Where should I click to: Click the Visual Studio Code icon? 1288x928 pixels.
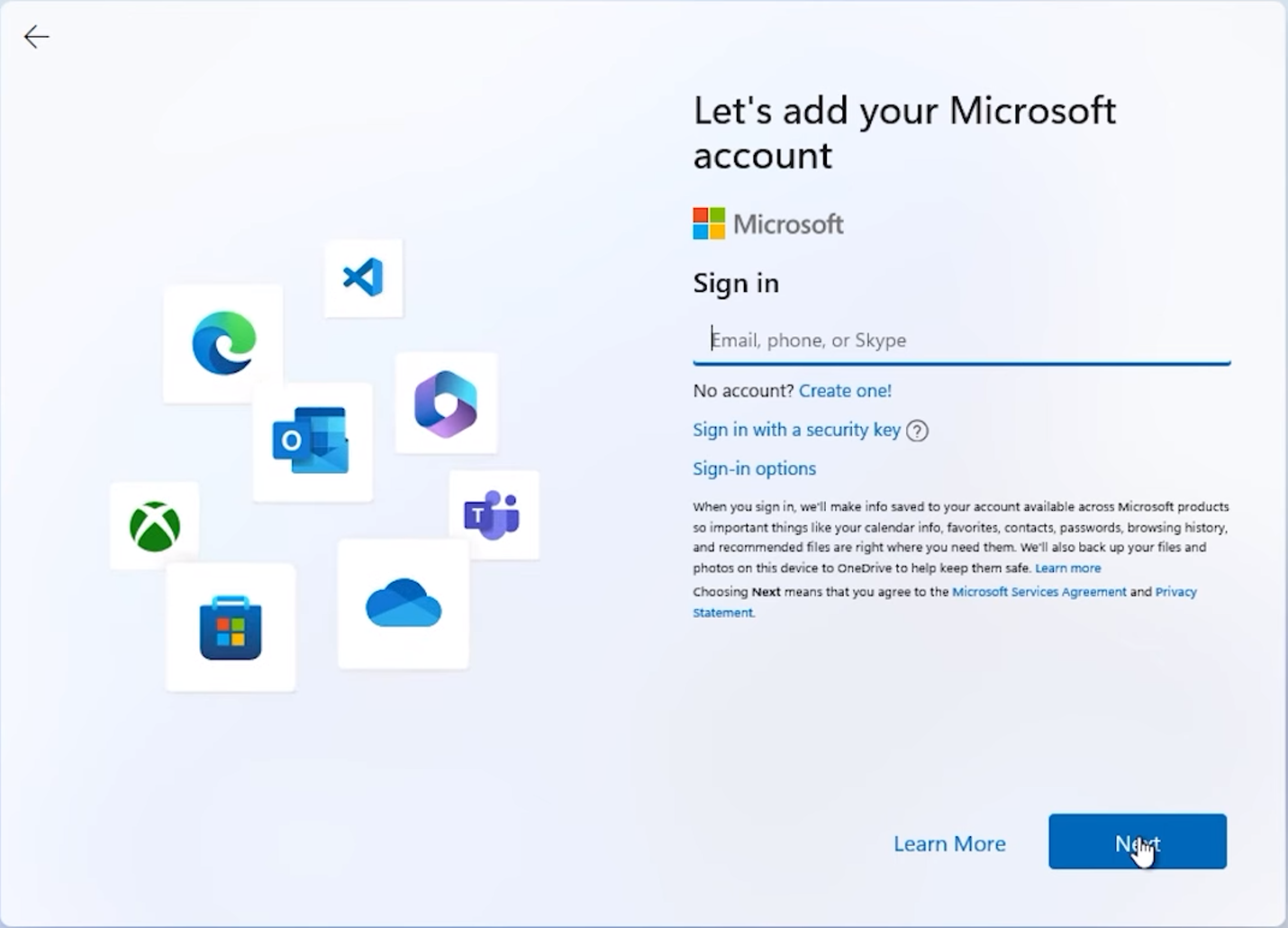click(363, 277)
